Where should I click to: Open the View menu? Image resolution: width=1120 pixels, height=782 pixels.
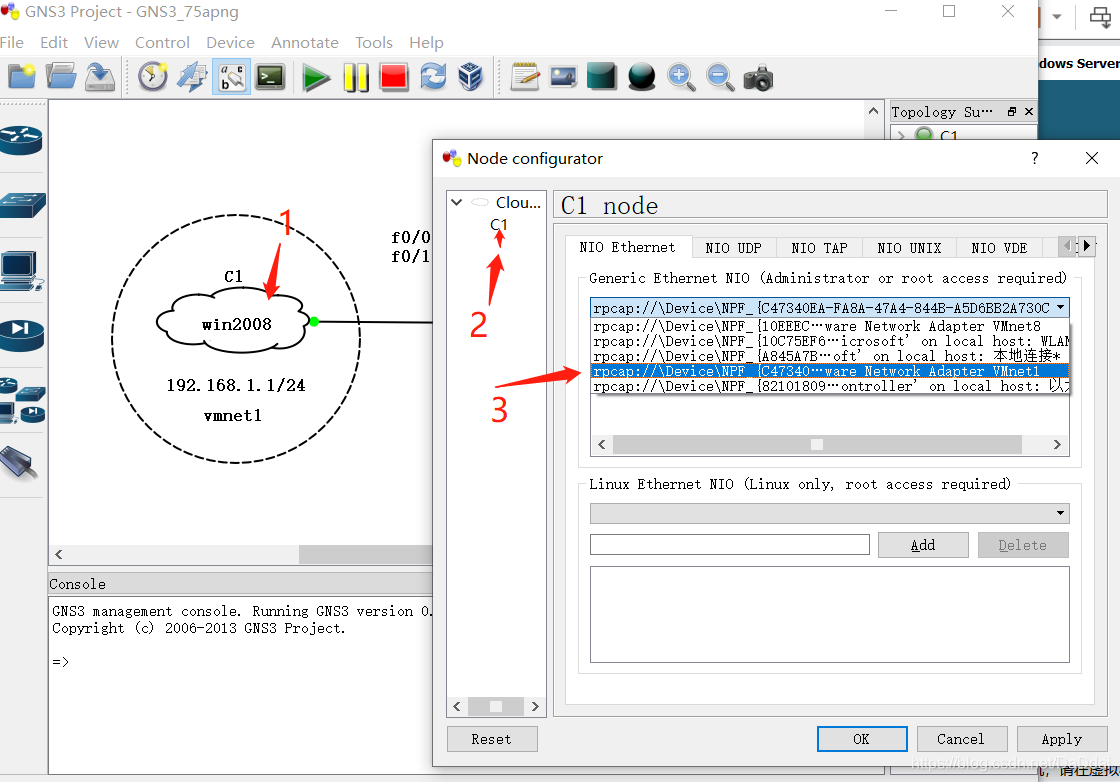101,43
